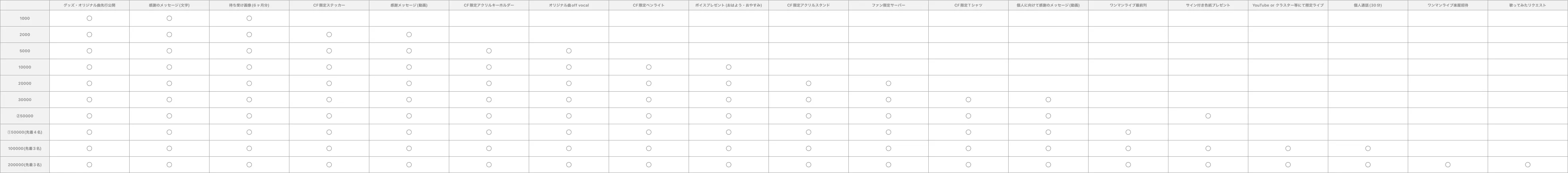Click the 100000 row circle under 個人通話(30分)
The image size is (1568, 173).
tap(1368, 148)
